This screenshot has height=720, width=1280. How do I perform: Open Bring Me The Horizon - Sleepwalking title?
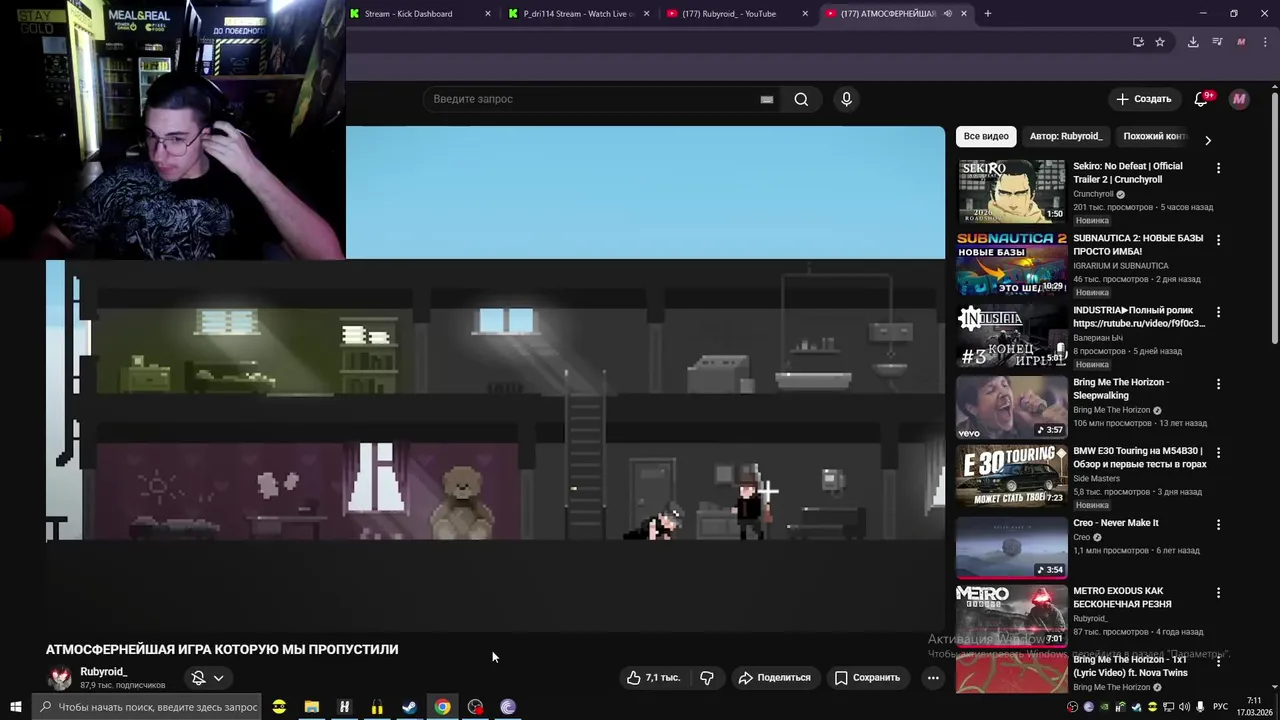[x=1121, y=389]
